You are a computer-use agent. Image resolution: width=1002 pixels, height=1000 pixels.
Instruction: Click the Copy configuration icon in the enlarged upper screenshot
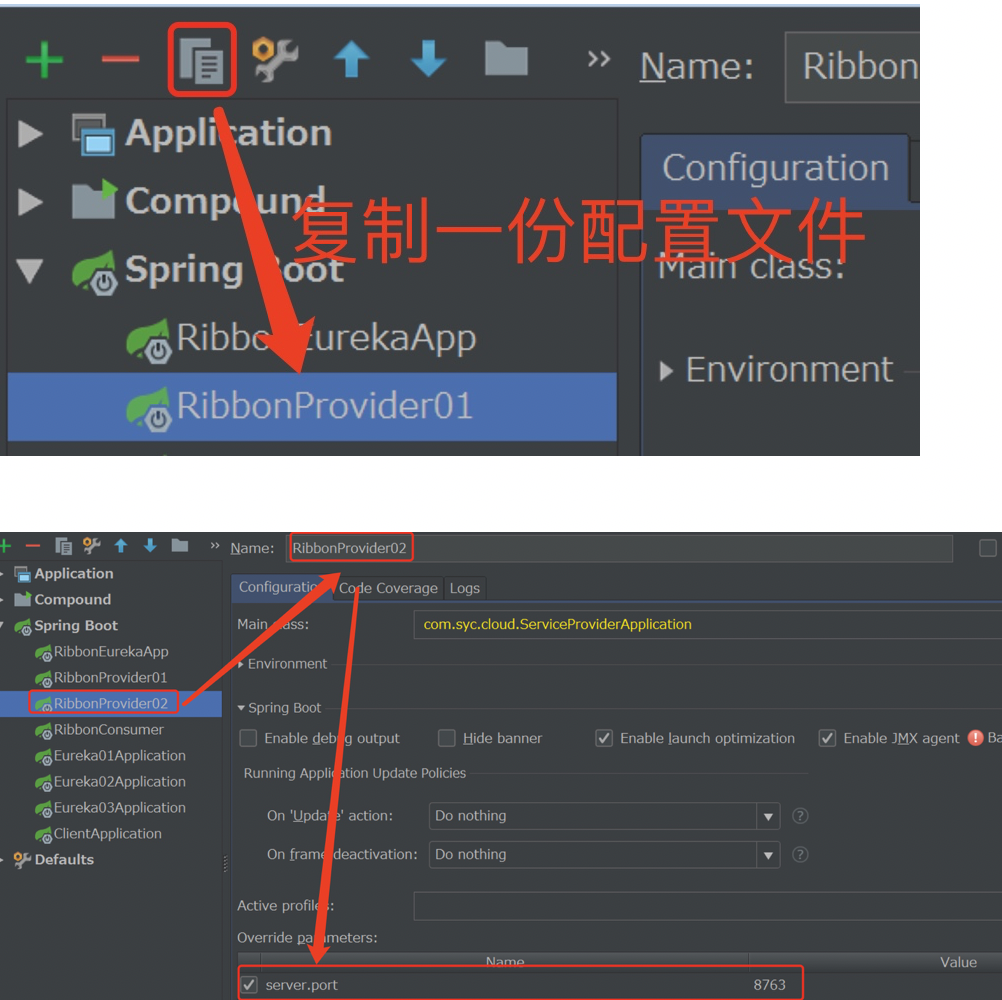(202, 60)
